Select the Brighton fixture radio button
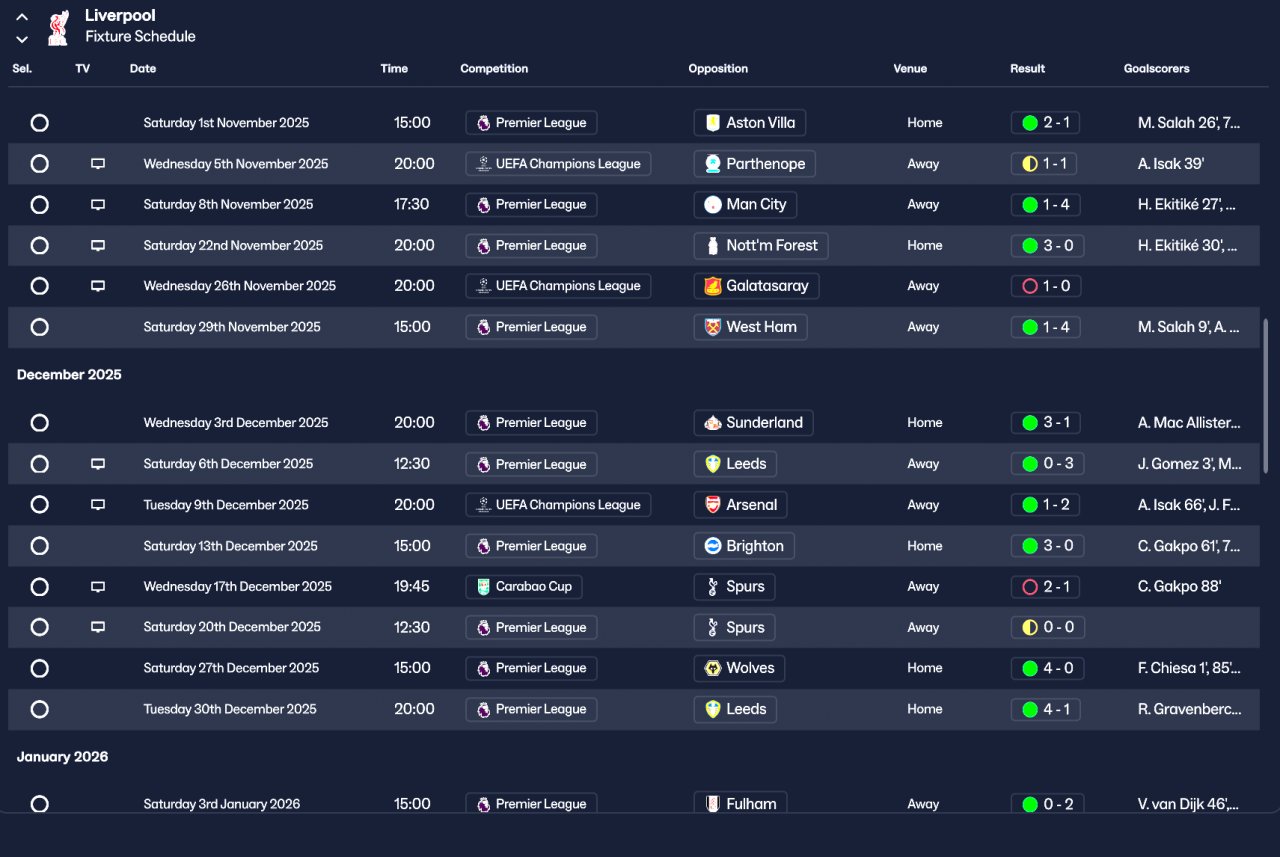Image resolution: width=1280 pixels, height=857 pixels. pyautogui.click(x=39, y=546)
